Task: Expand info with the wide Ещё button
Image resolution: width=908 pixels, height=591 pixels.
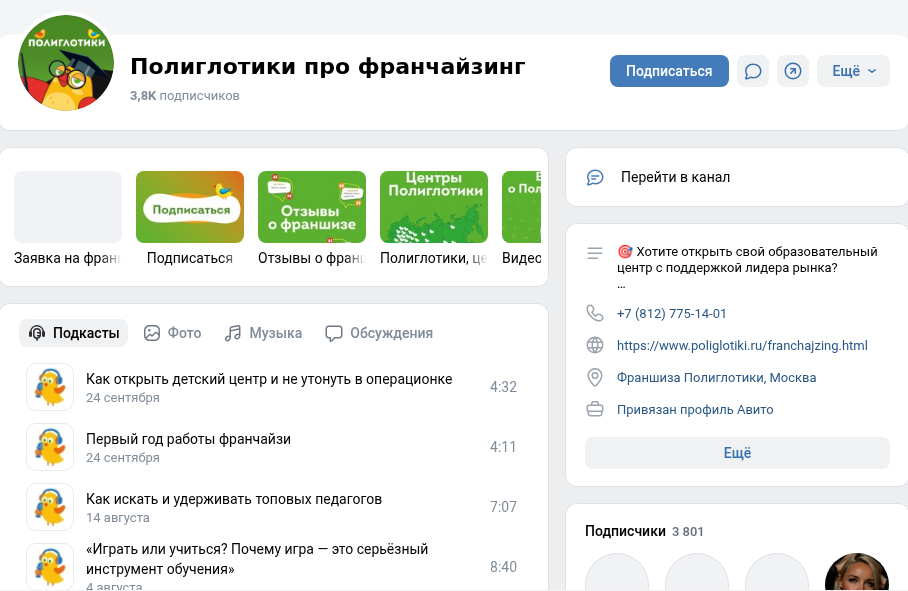Action: 737,453
